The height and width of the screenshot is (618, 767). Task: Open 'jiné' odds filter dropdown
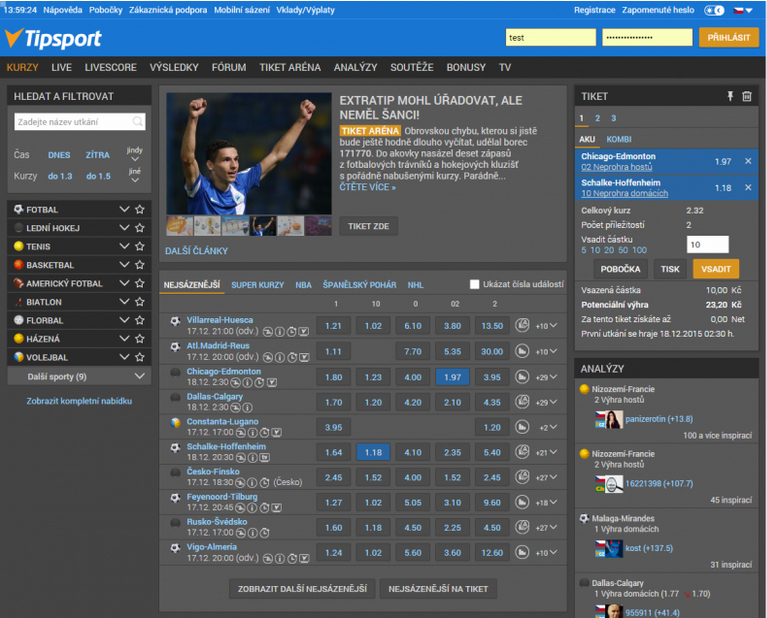pyautogui.click(x=135, y=175)
